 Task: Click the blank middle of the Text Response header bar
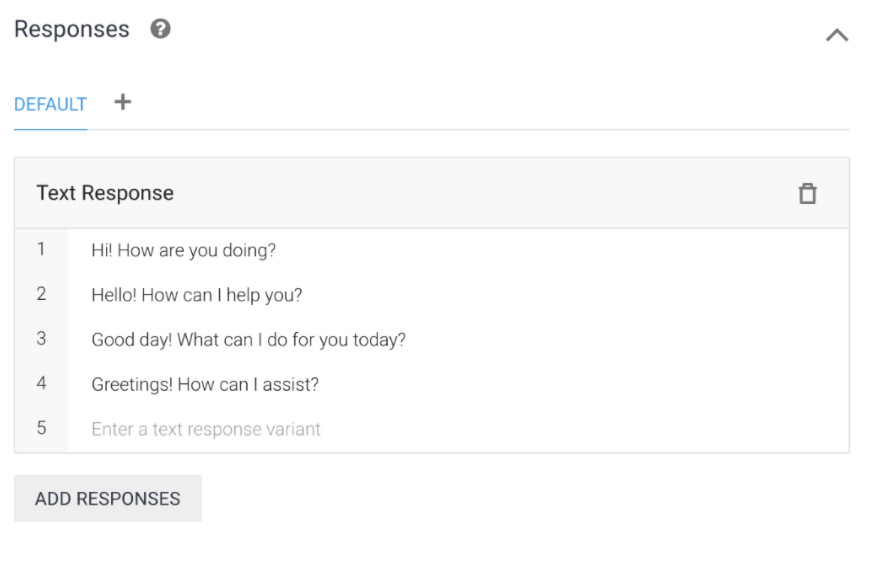tap(480, 193)
